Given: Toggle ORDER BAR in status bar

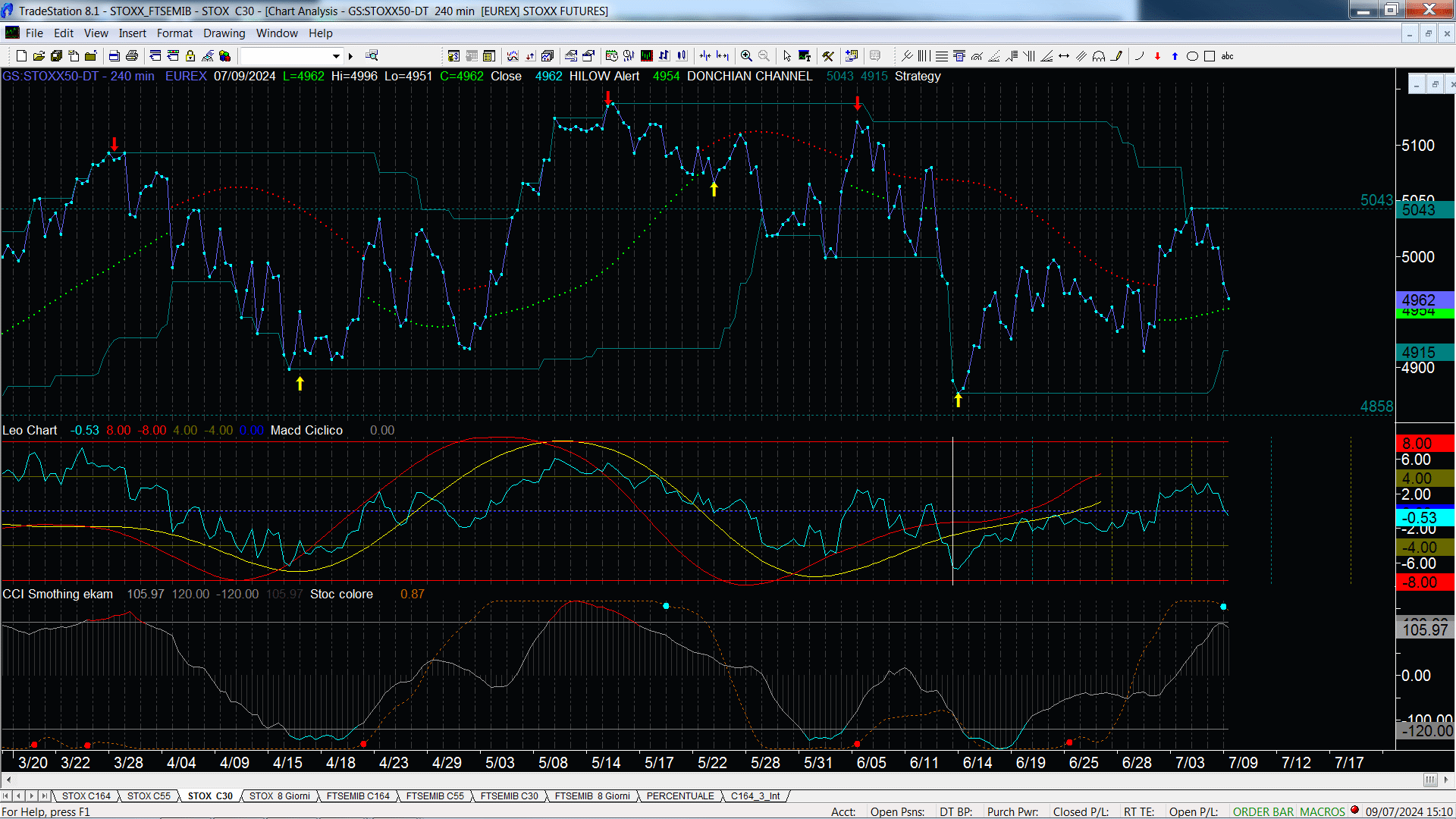Looking at the screenshot, I should coord(1263,811).
